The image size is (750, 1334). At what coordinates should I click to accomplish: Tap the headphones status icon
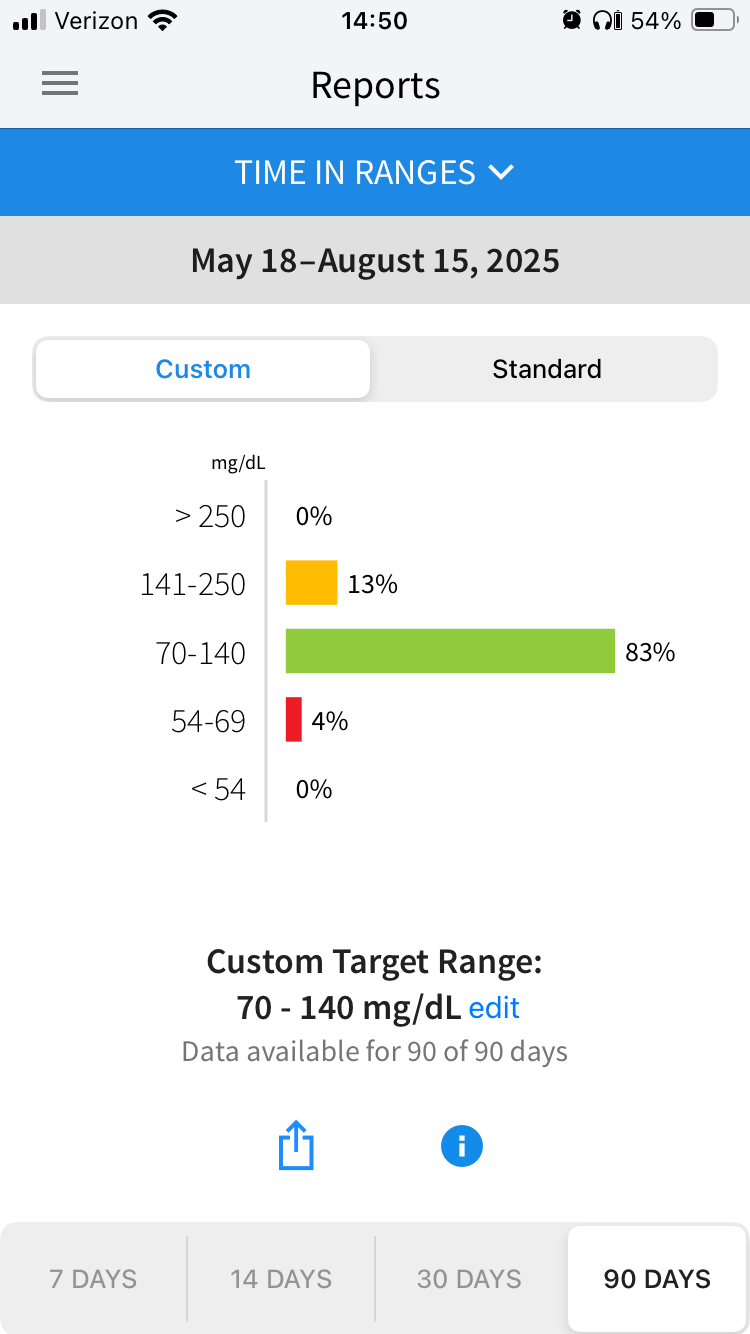point(606,20)
